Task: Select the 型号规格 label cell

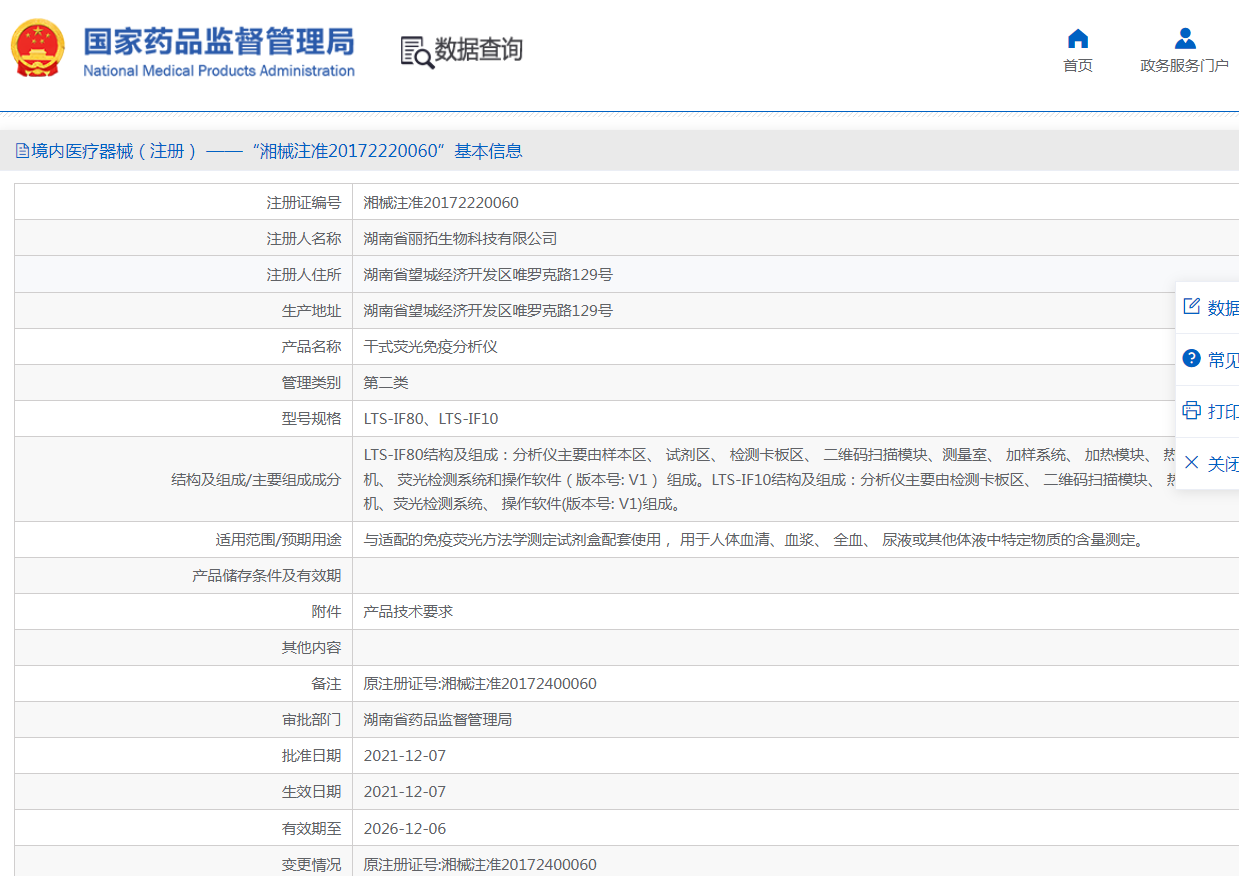Action: (x=184, y=418)
